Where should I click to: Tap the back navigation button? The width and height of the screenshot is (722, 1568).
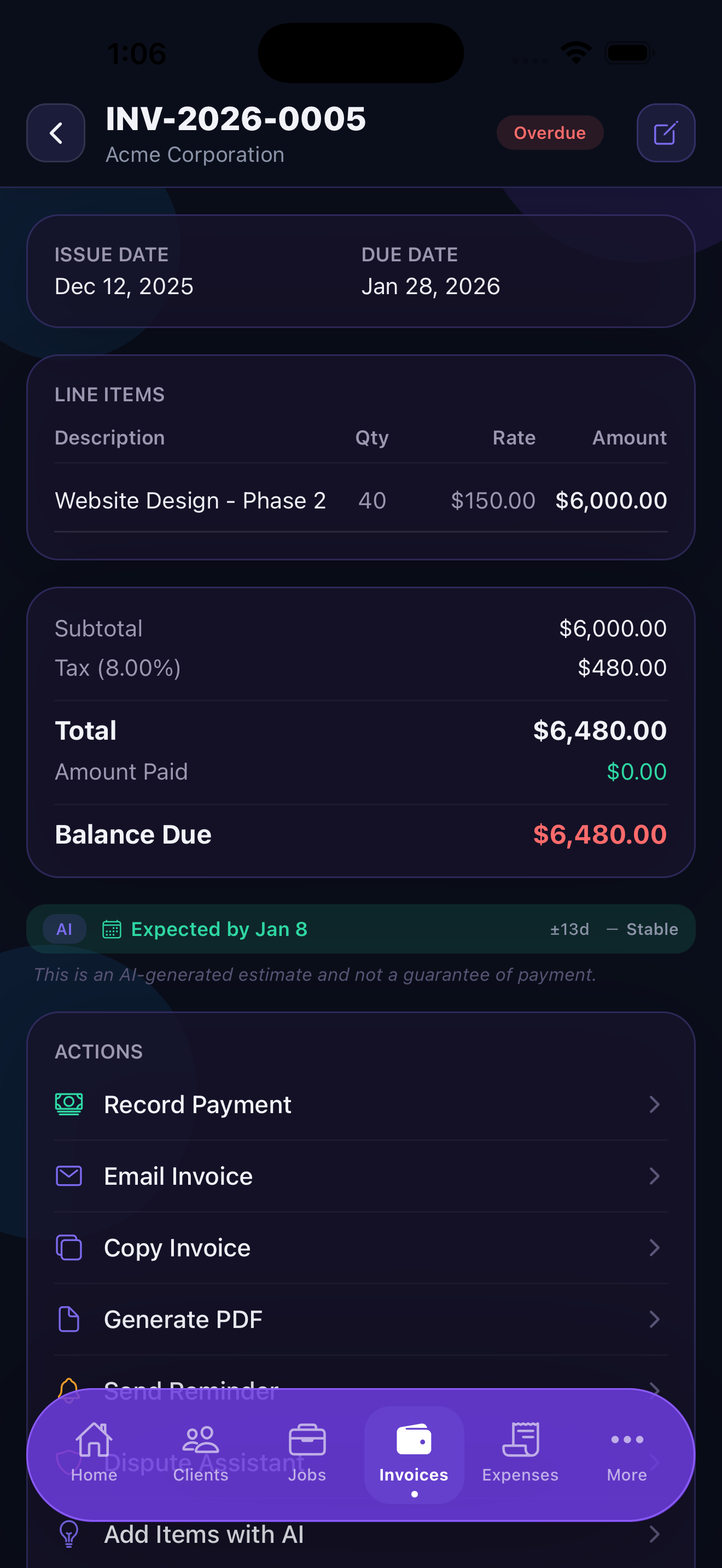(x=55, y=133)
